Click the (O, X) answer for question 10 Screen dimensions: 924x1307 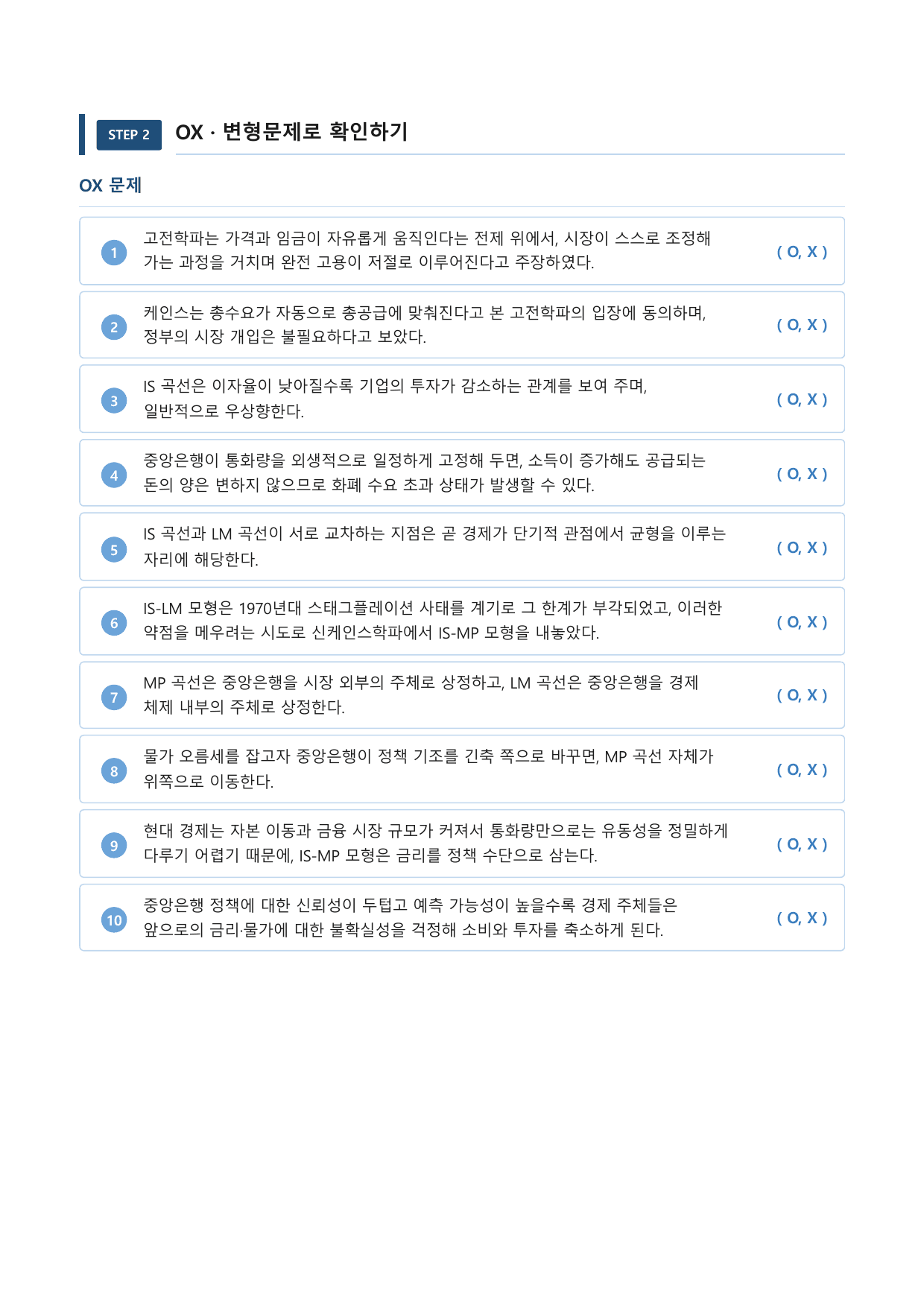pos(802,918)
